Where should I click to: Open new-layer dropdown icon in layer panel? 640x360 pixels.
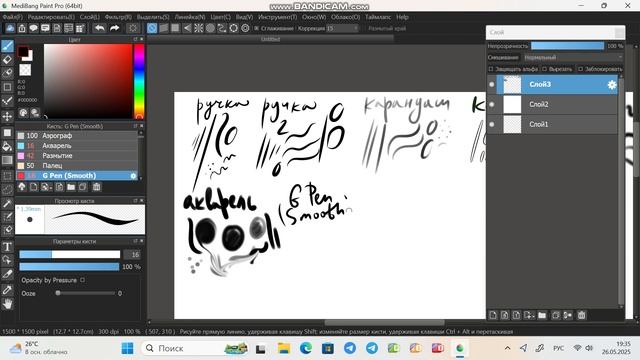click(529, 315)
